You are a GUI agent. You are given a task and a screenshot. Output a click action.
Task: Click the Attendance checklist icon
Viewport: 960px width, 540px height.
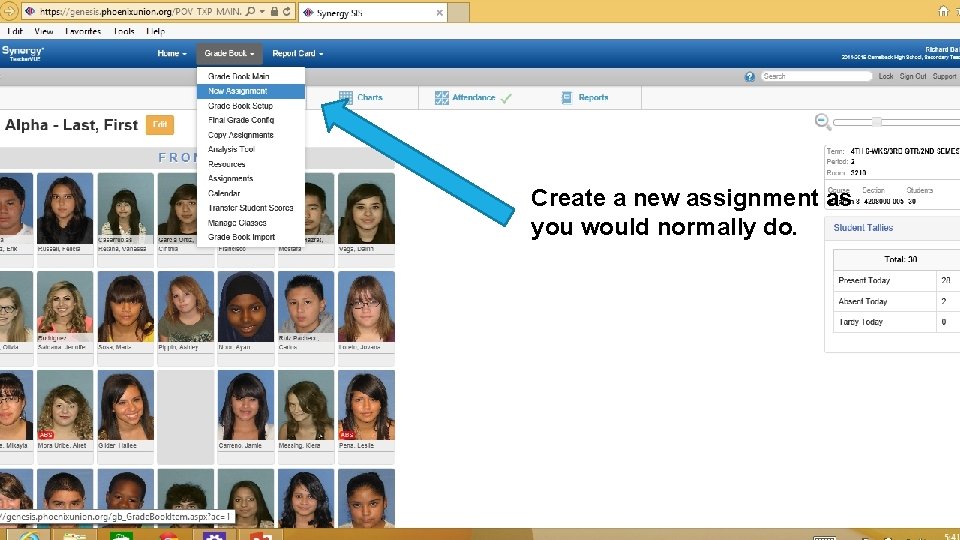(441, 98)
